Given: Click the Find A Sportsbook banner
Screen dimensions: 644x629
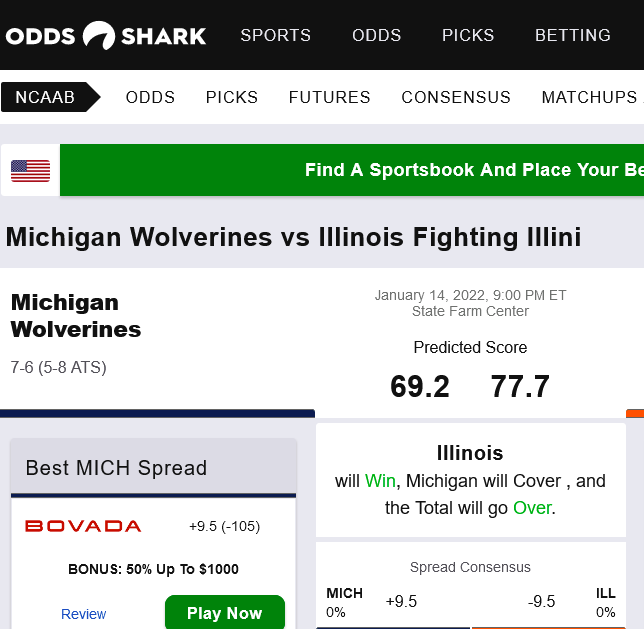Looking at the screenshot, I should (474, 170).
